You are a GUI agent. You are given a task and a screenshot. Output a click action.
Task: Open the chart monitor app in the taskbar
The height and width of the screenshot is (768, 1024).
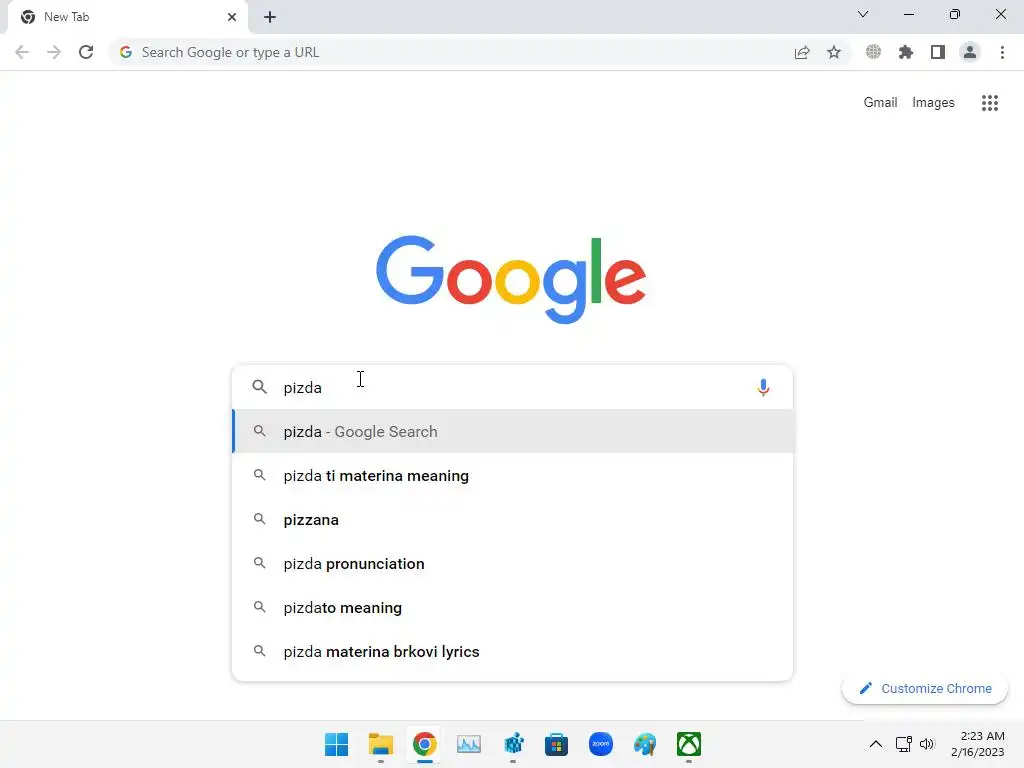tap(469, 744)
